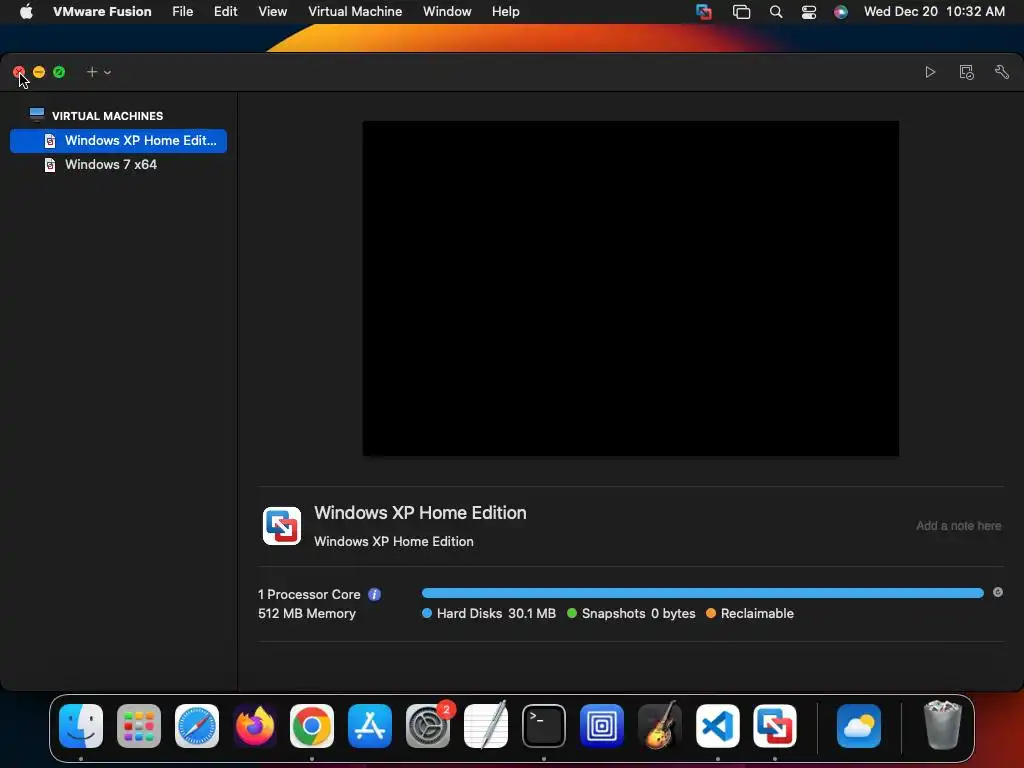Click the Hard Disks blue legend dot

point(427,613)
